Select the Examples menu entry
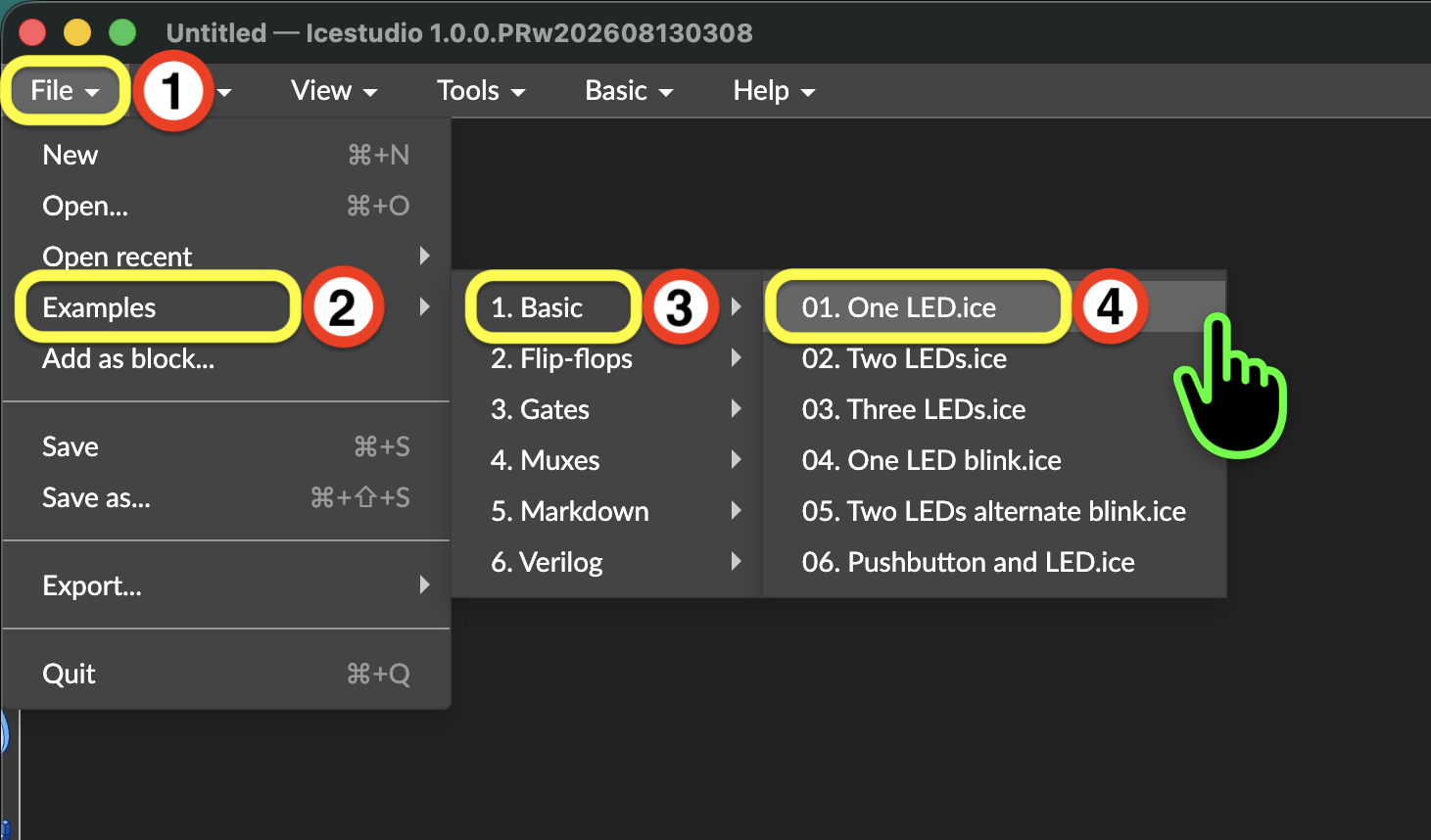Screen dimensions: 1431x840 point(226,307)
